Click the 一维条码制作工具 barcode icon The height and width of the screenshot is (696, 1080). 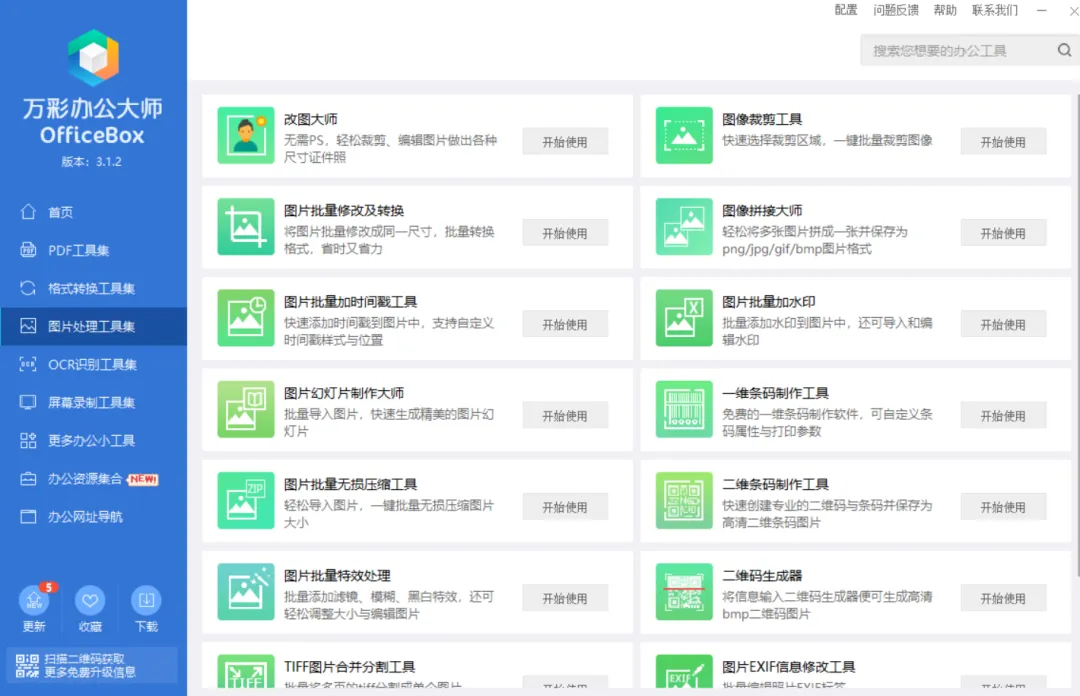684,409
